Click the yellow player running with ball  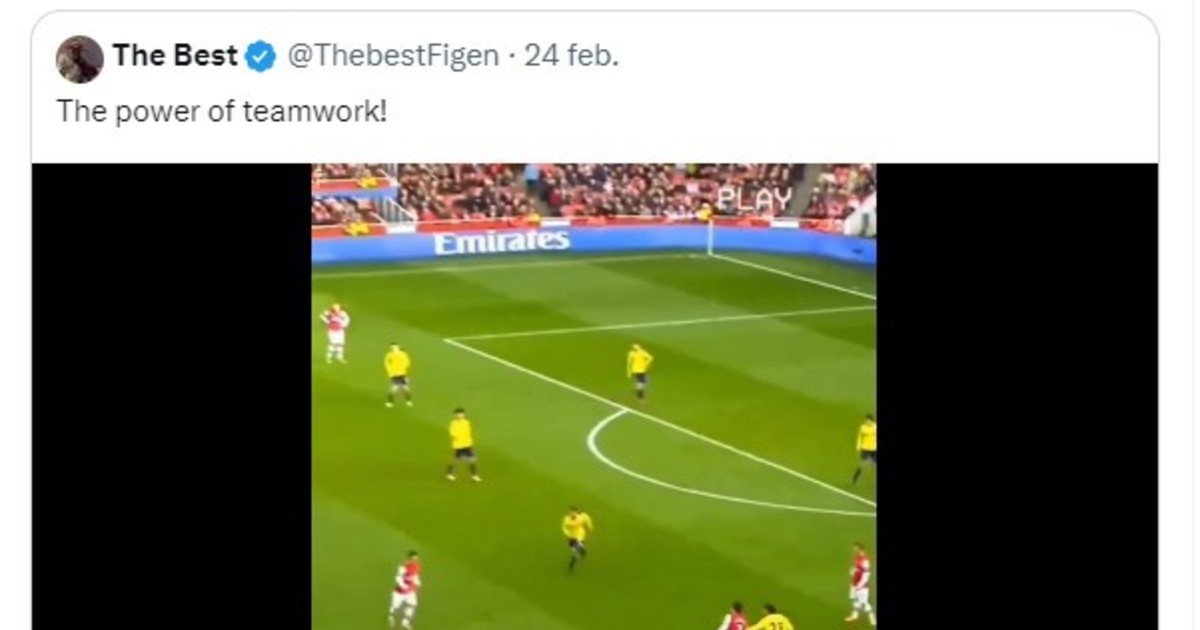pos(576,538)
